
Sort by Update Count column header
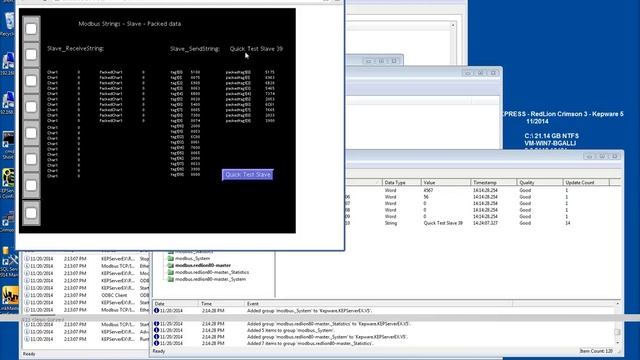click(x=586, y=182)
